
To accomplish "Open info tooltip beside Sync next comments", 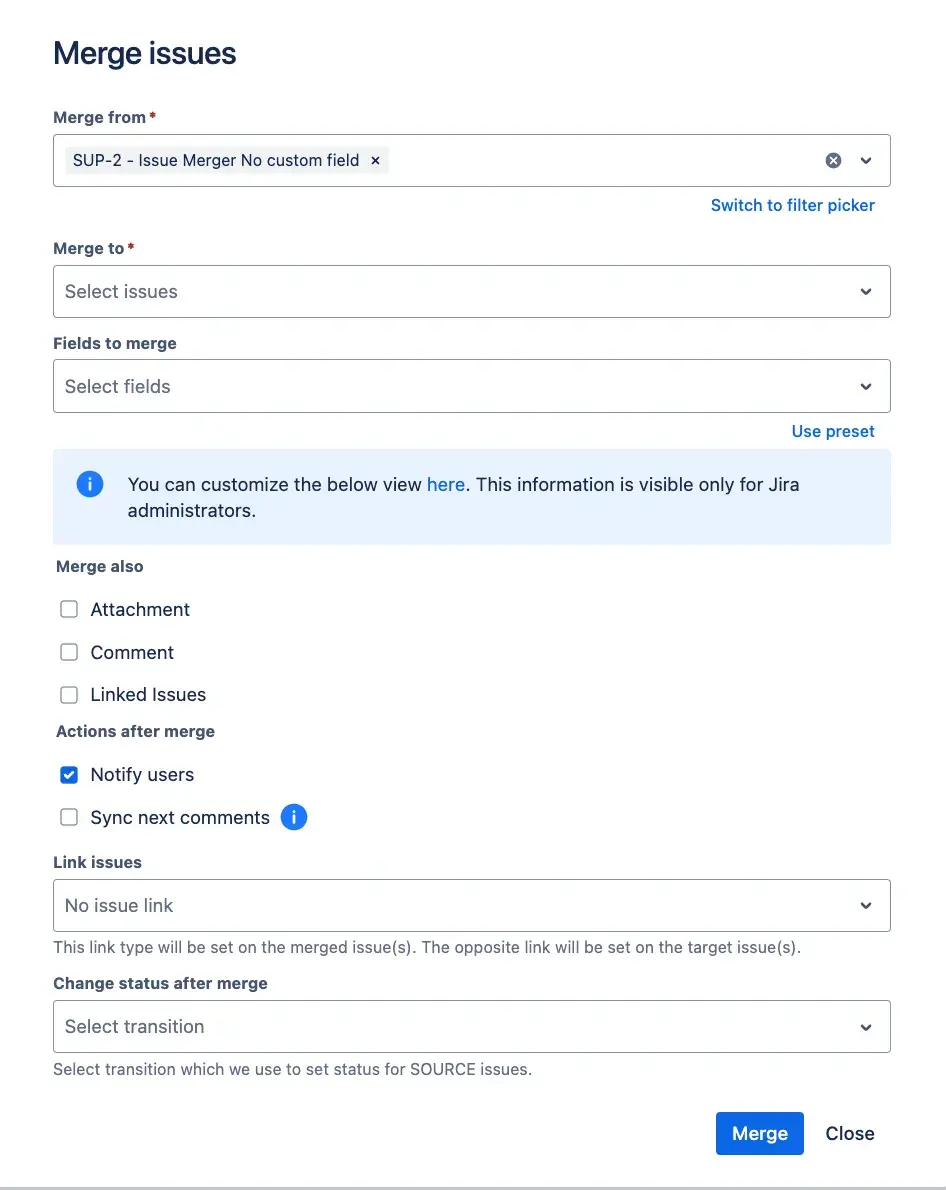I will click(x=293, y=818).
